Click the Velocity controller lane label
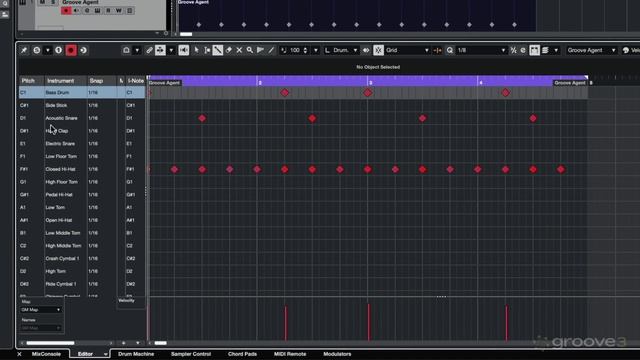 pos(126,300)
